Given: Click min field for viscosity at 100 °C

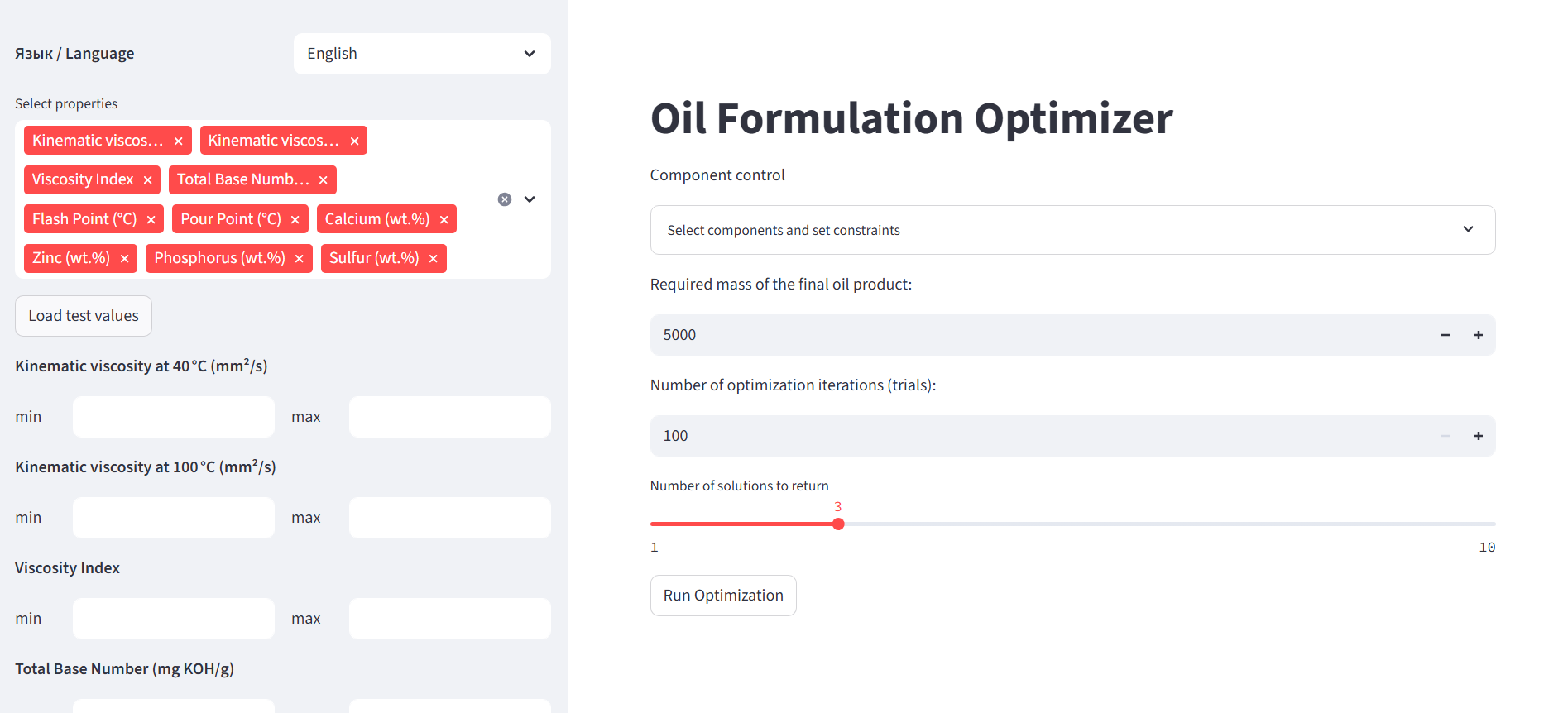Looking at the screenshot, I should pos(174,518).
